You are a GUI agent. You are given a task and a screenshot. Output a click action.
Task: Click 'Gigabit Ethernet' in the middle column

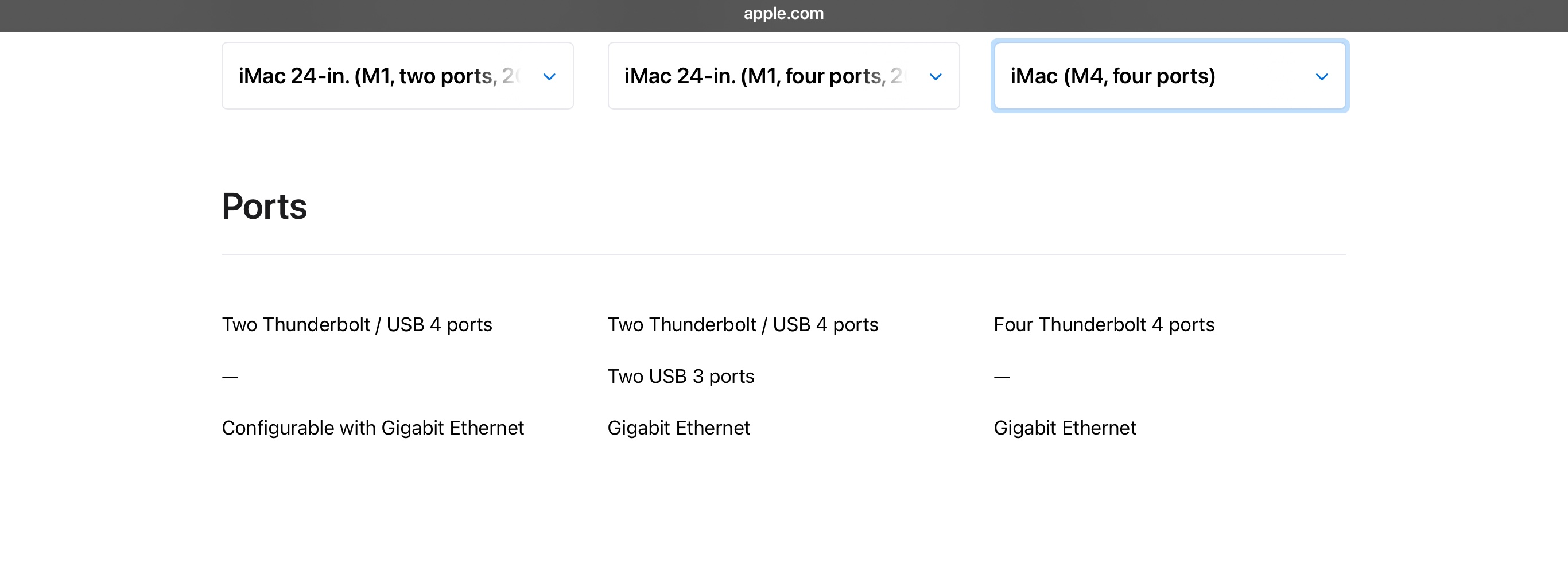pos(679,428)
